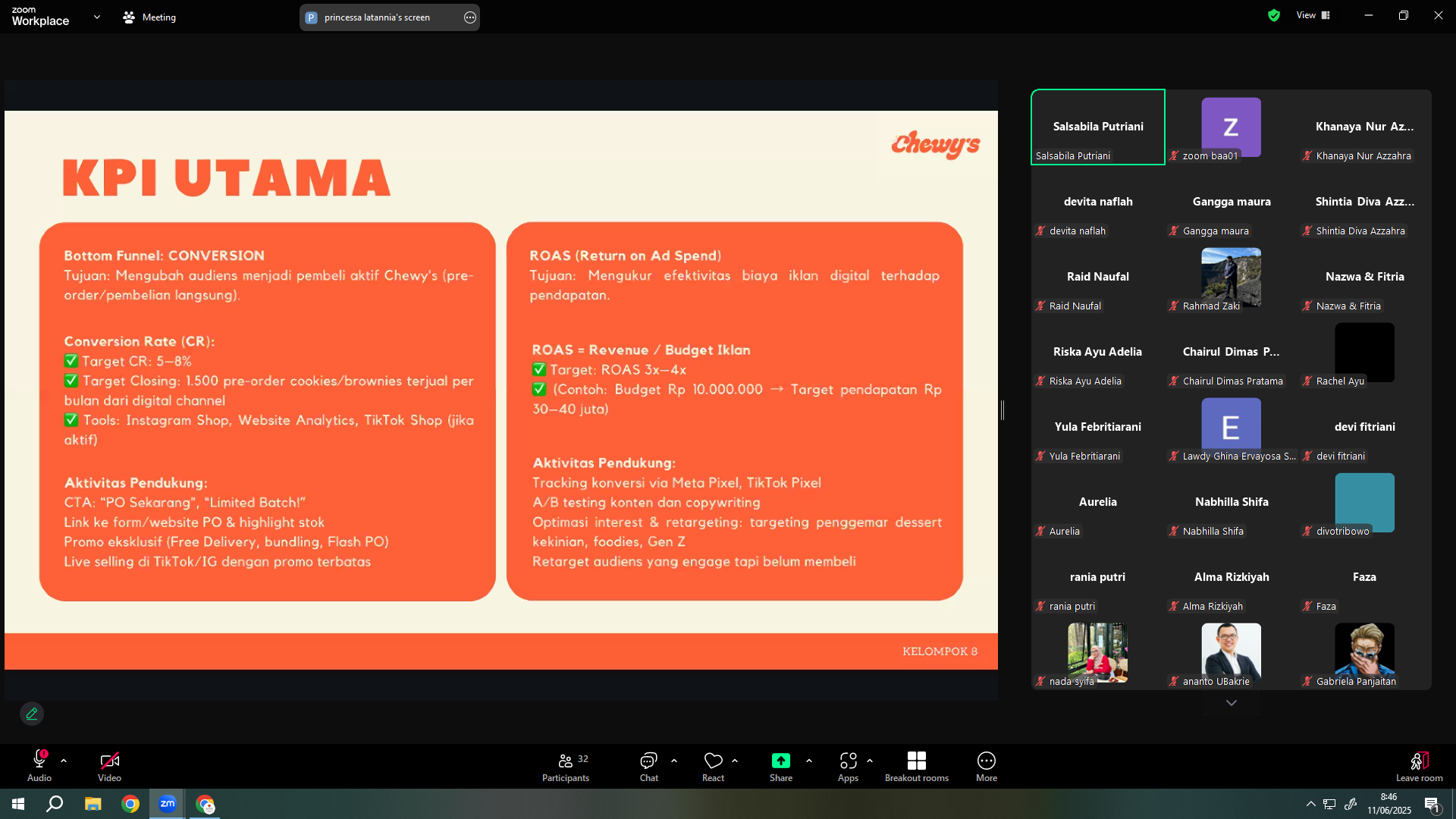Click the gallery panel divider handle
Viewport: 1456px width, 819px height.
pos(1003,410)
